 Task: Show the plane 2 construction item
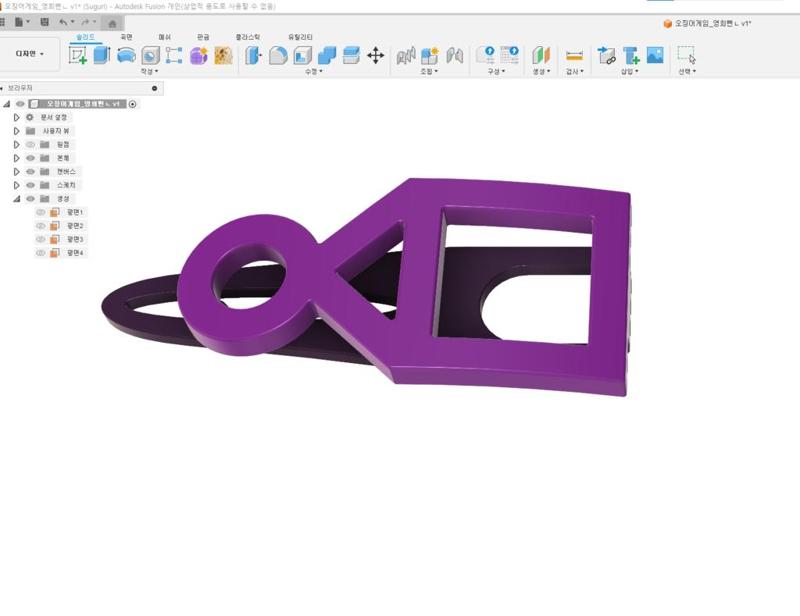(x=41, y=226)
